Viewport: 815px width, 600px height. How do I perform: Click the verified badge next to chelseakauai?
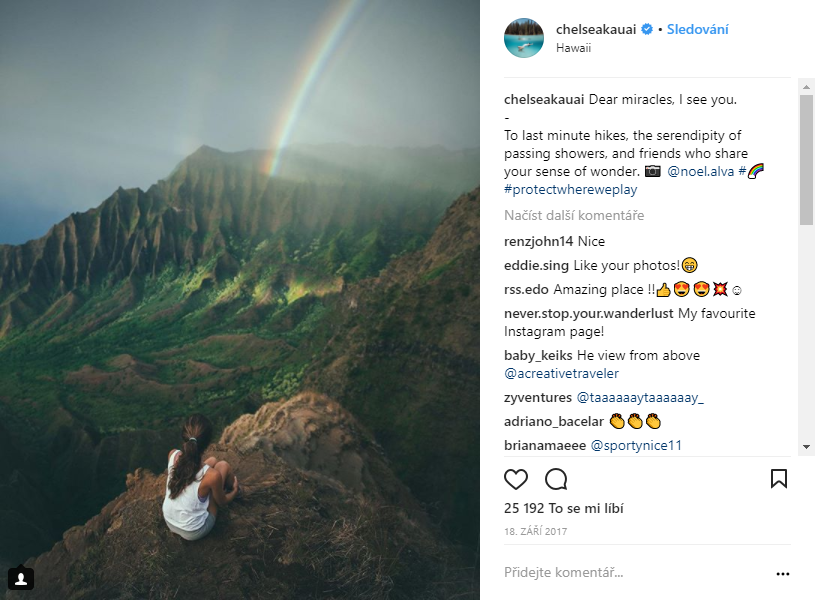click(647, 30)
